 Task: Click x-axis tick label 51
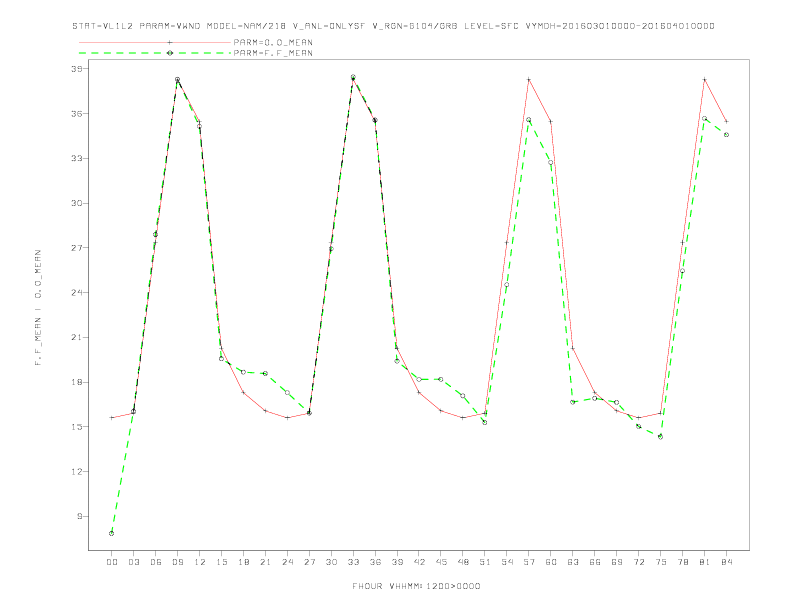[x=485, y=562]
